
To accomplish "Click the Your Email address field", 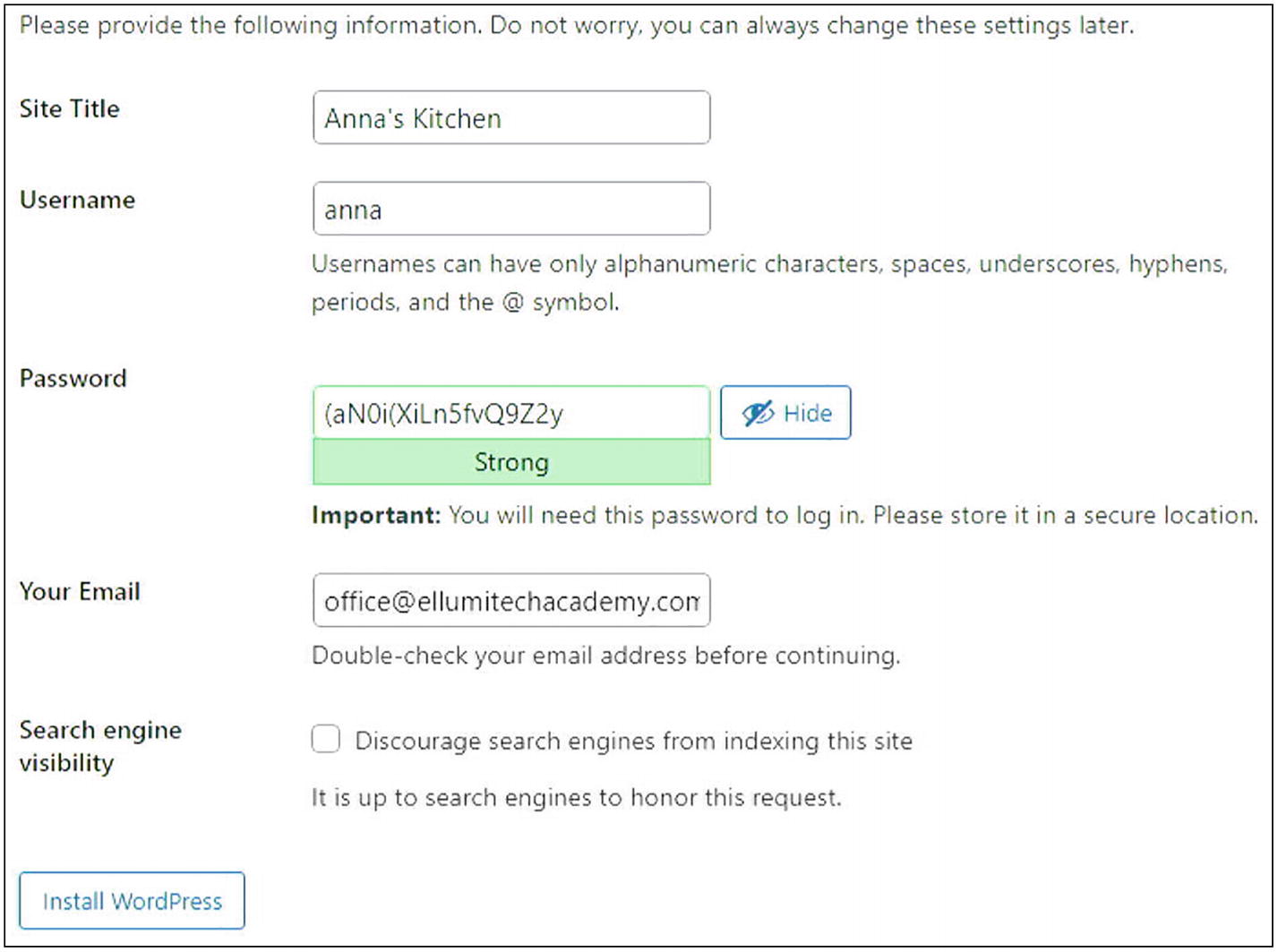I will 510,600.
